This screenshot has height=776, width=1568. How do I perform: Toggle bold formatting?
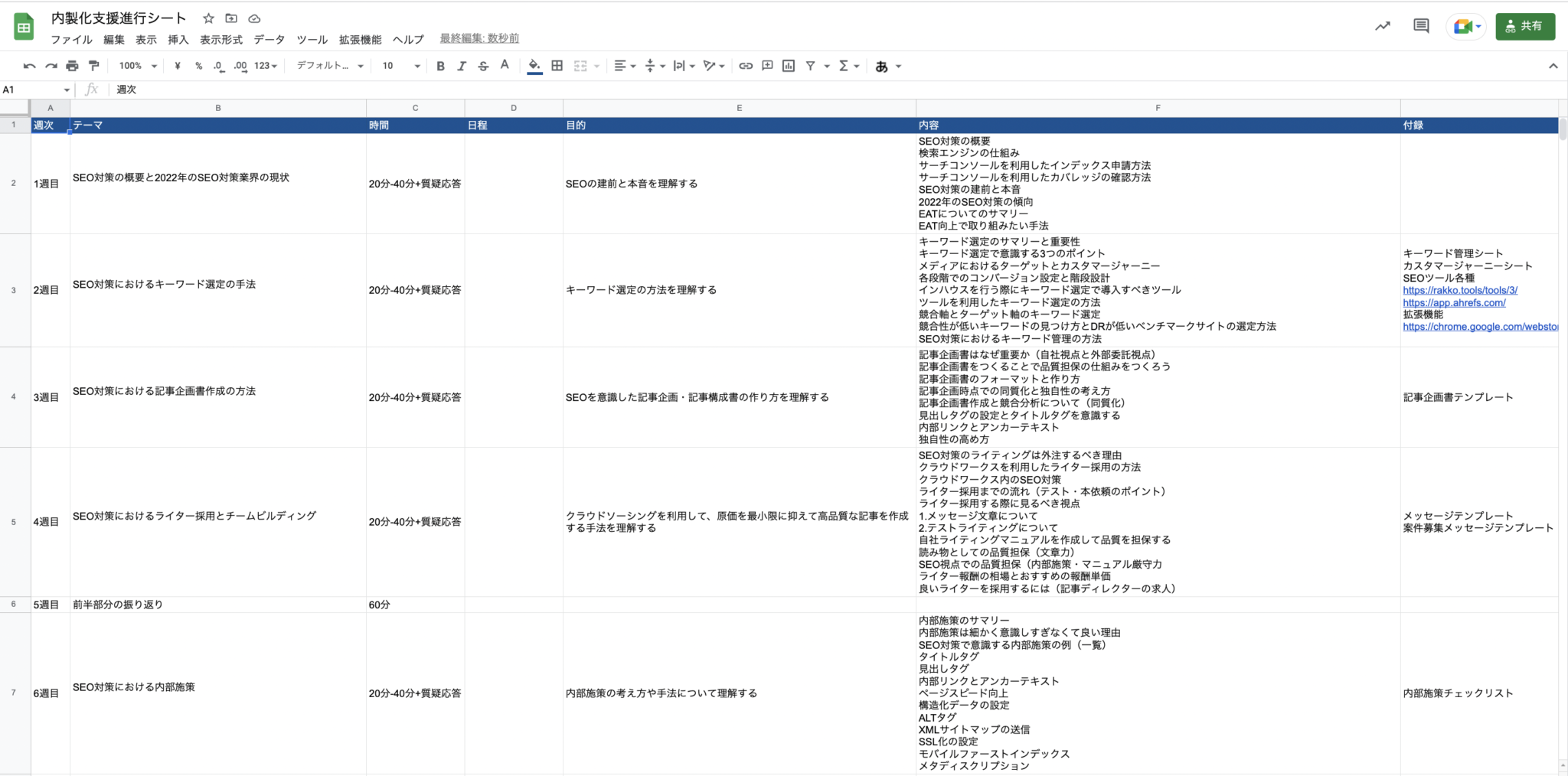440,66
